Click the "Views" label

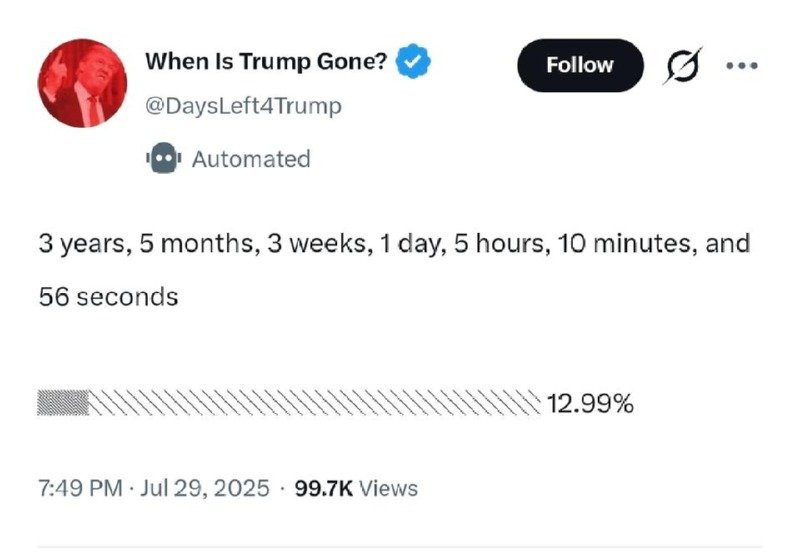[388, 488]
